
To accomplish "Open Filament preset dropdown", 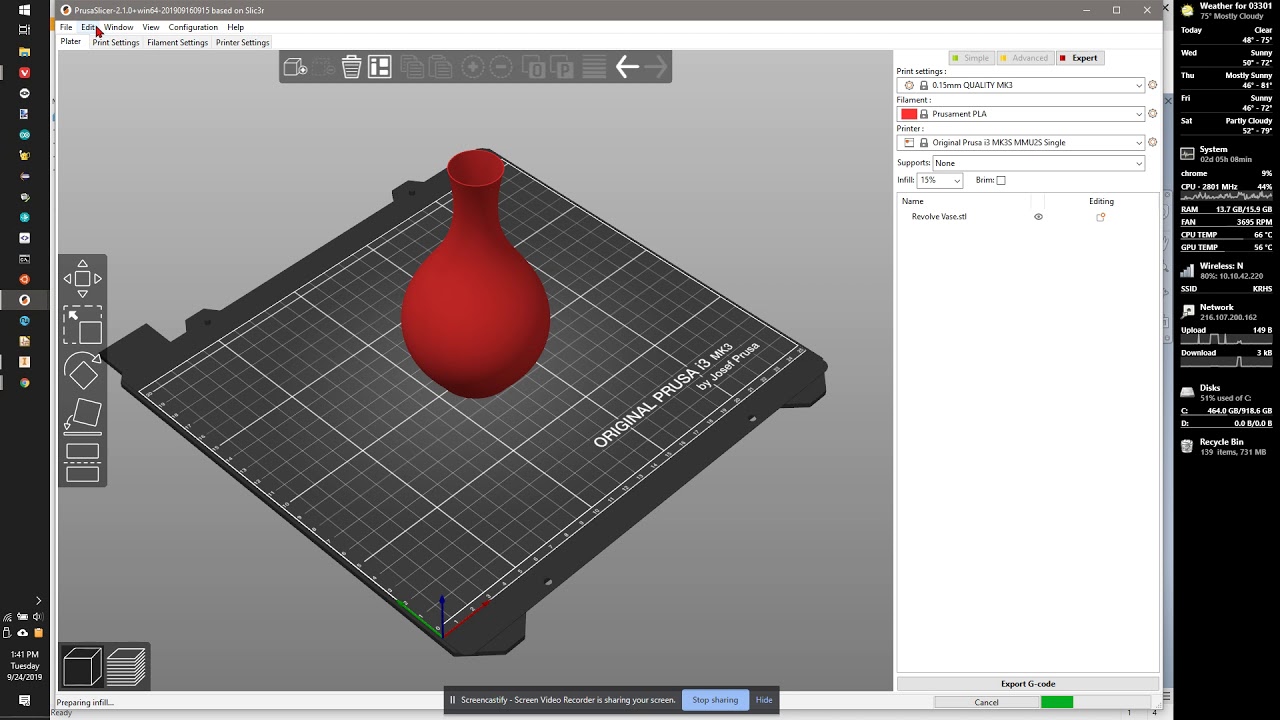I will click(1021, 114).
